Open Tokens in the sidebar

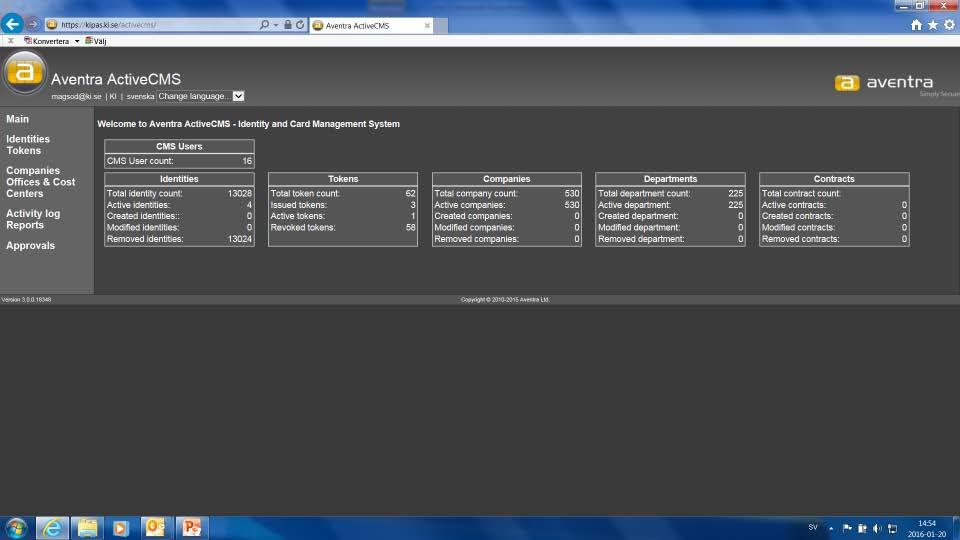point(23,151)
